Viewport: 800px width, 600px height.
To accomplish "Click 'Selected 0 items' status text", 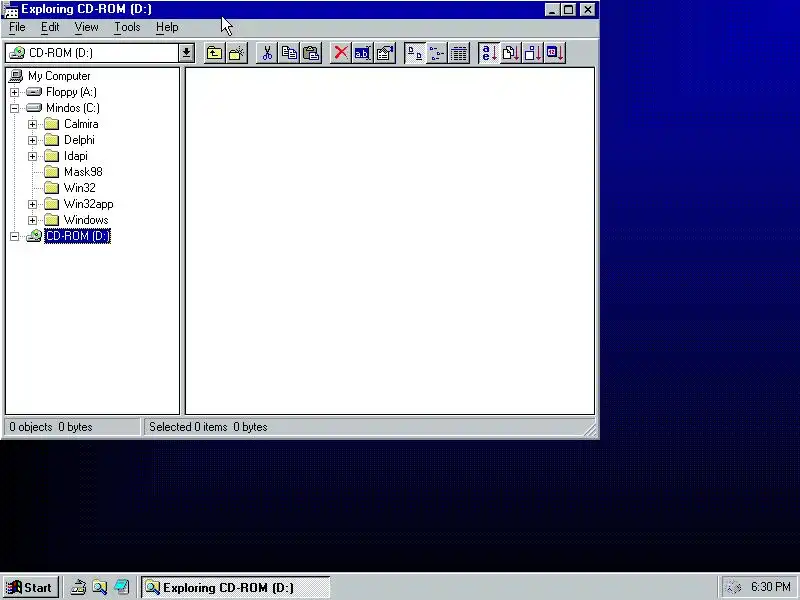I will point(188,427).
